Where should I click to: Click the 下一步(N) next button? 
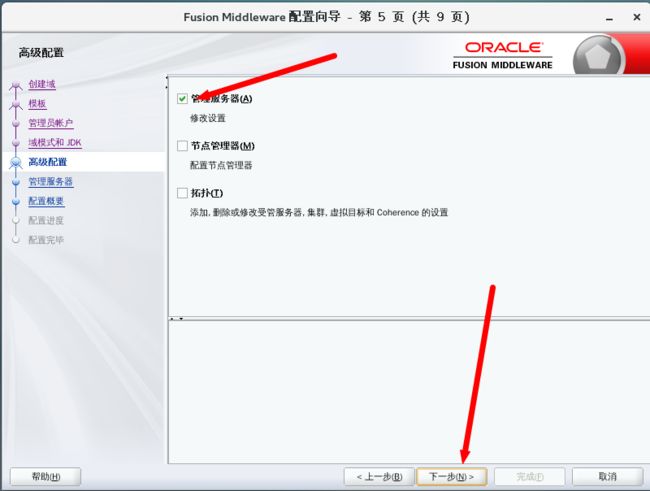coord(451,477)
